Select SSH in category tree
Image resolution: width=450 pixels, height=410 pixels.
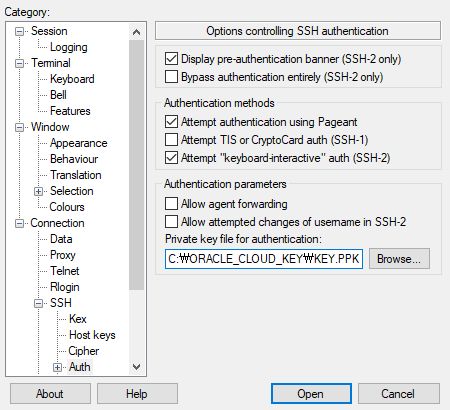(61, 303)
